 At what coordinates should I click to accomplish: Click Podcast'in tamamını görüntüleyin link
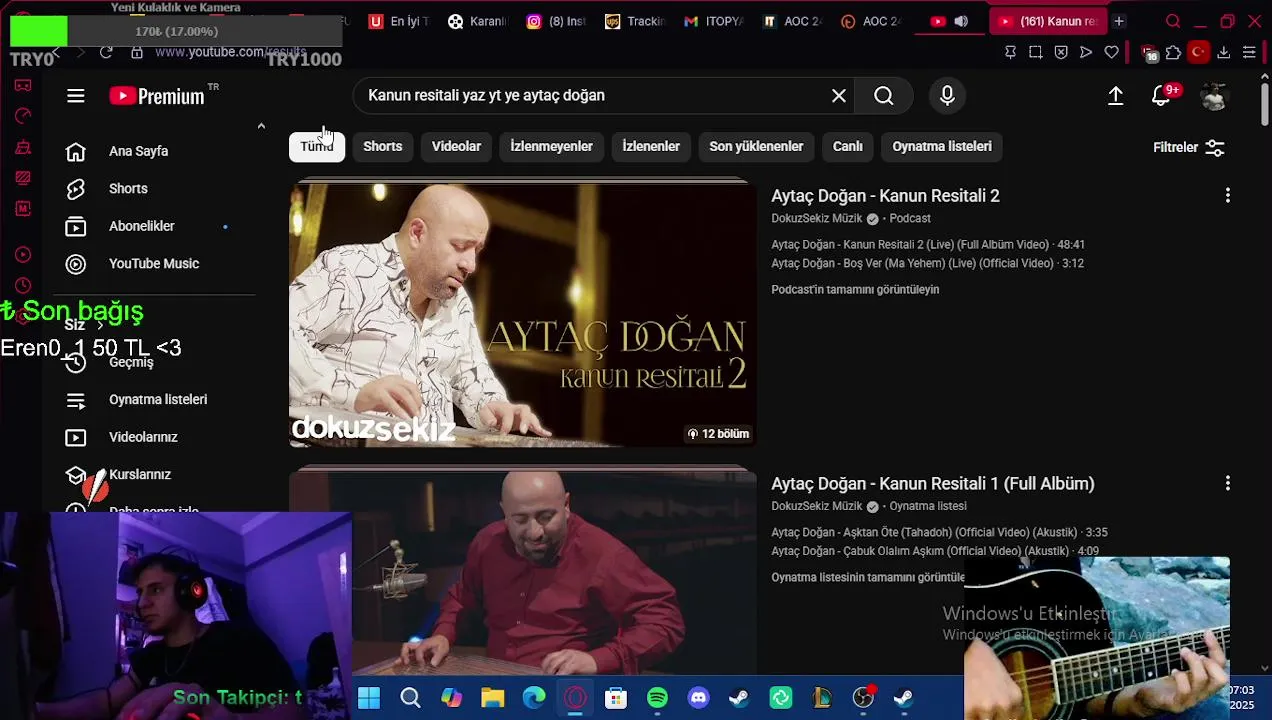coord(855,290)
